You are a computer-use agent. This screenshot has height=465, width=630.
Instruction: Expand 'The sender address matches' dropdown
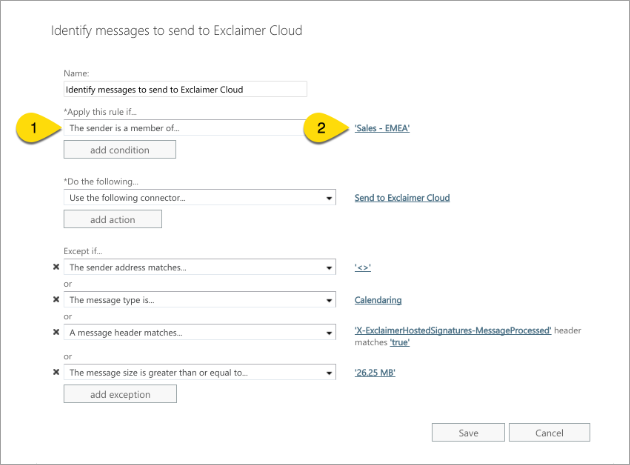tap(329, 268)
